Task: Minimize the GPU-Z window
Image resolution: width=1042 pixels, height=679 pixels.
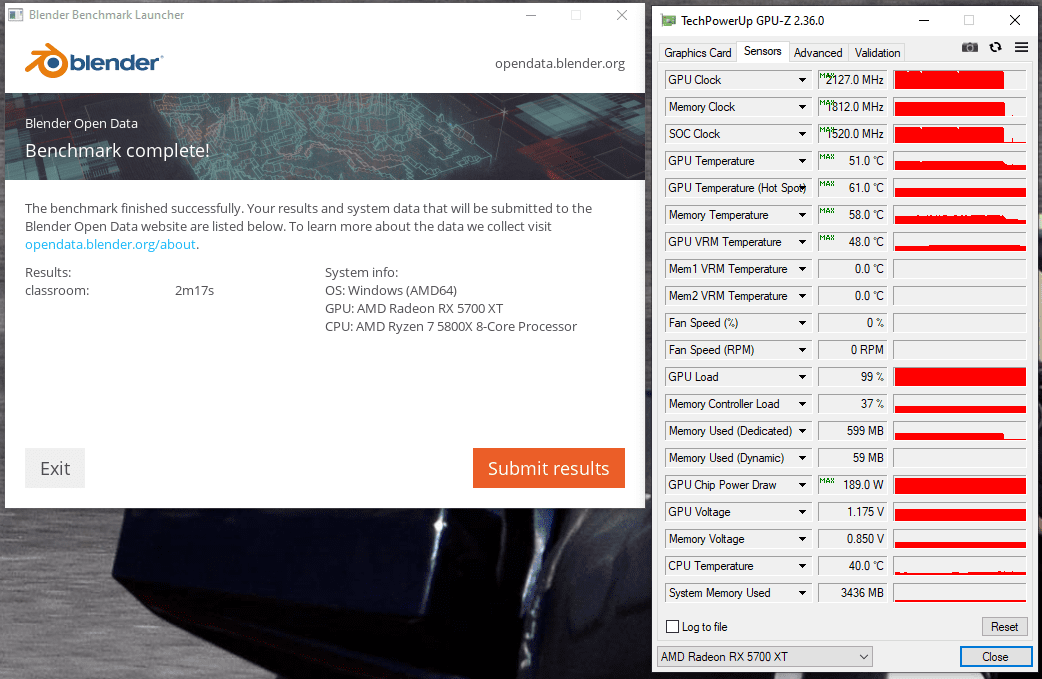Action: [x=924, y=21]
